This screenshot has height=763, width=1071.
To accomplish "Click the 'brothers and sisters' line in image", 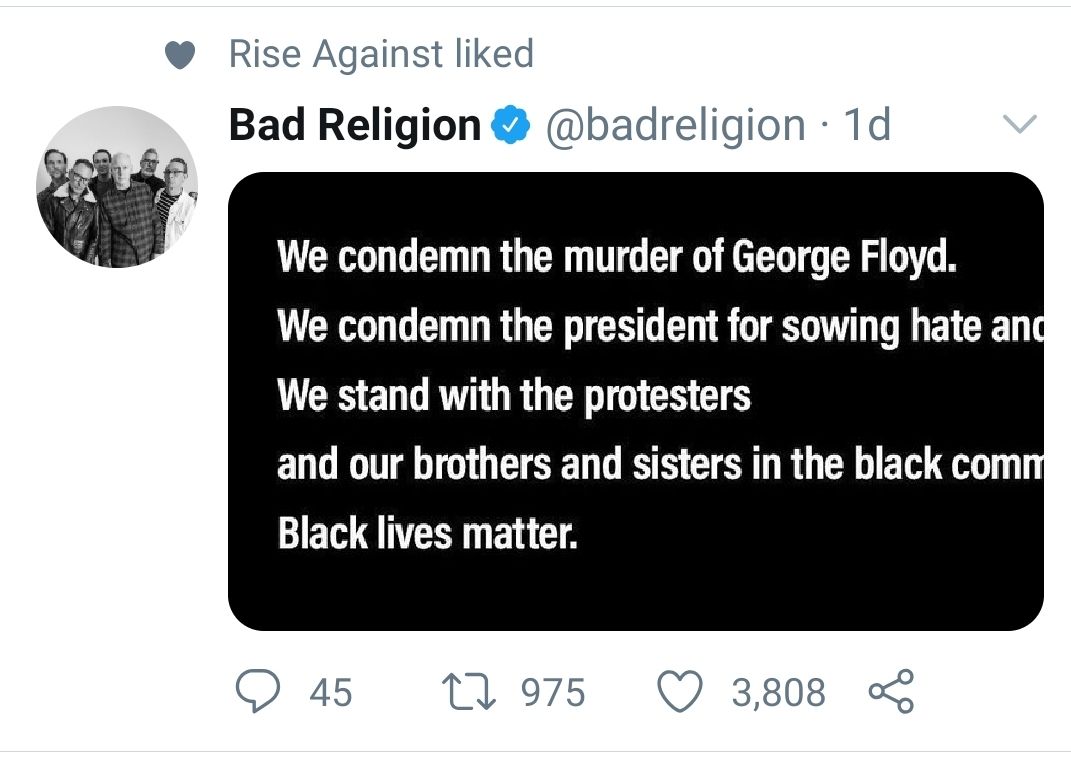I will coord(658,465).
